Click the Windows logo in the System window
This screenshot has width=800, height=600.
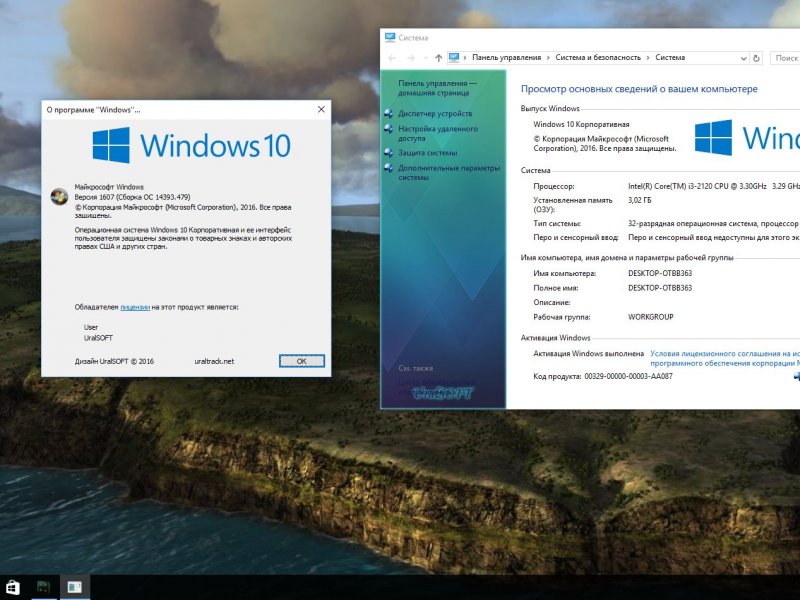coord(713,138)
